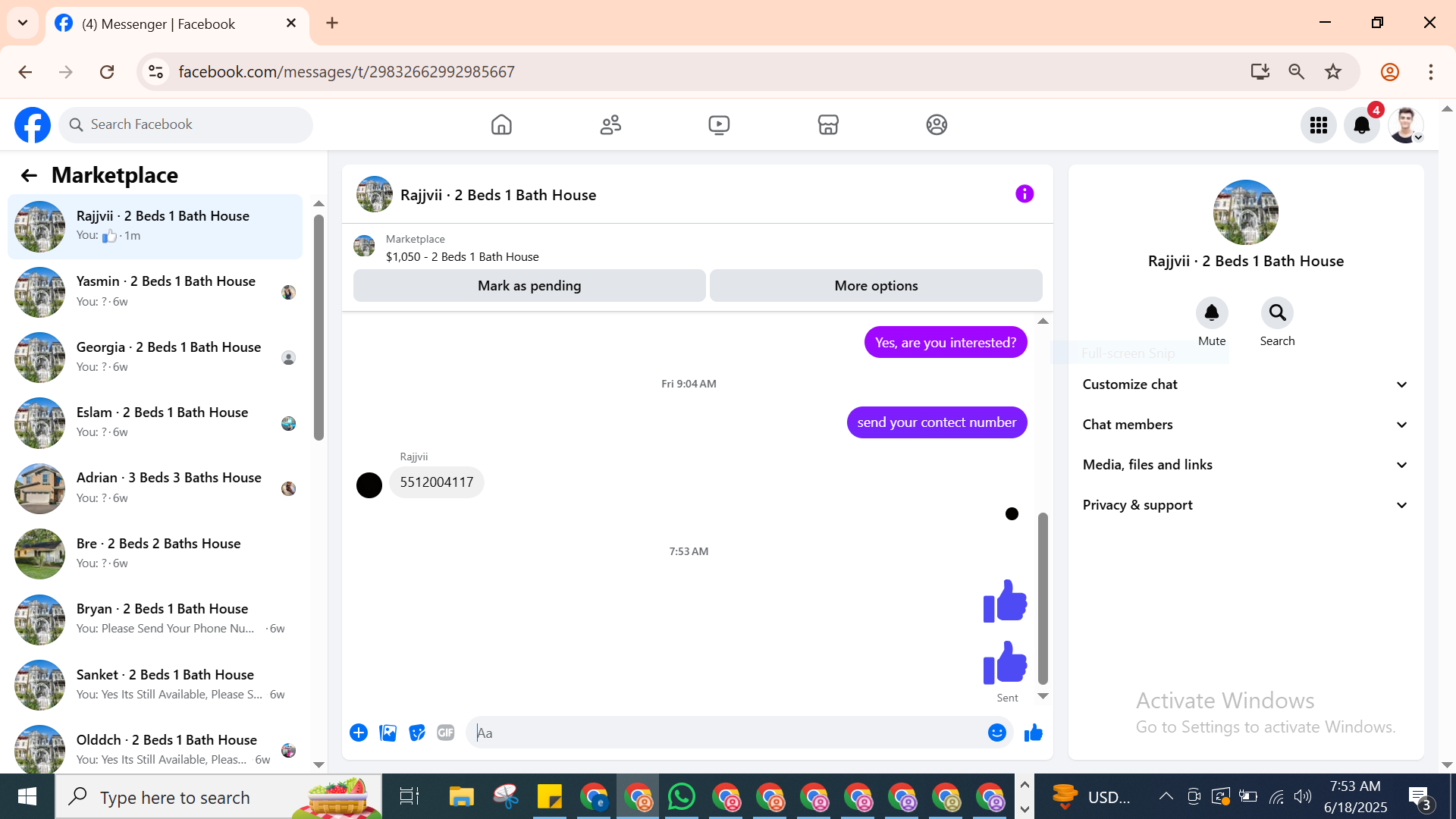
Task: Go back from Marketplace messages list
Action: point(29,176)
